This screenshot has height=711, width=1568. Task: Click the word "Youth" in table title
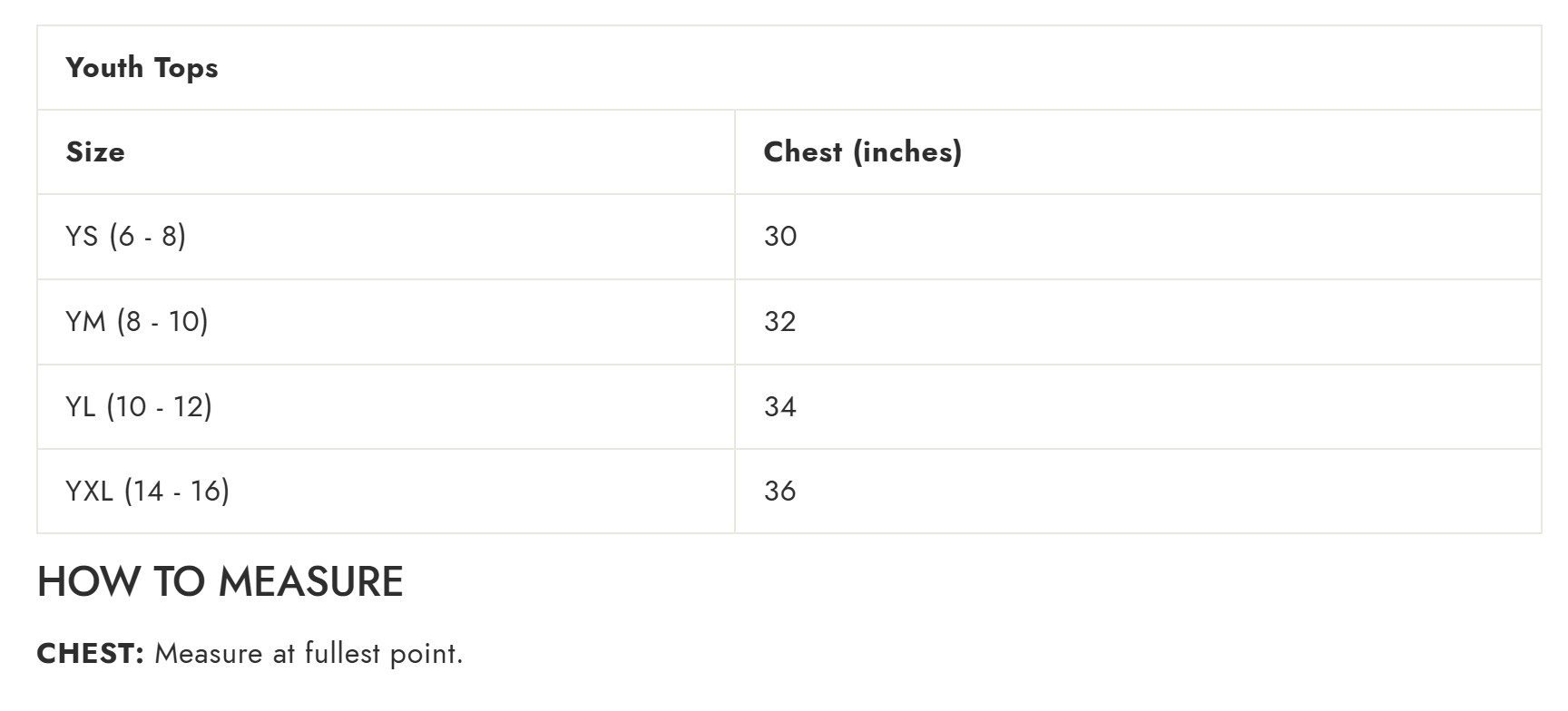click(104, 68)
